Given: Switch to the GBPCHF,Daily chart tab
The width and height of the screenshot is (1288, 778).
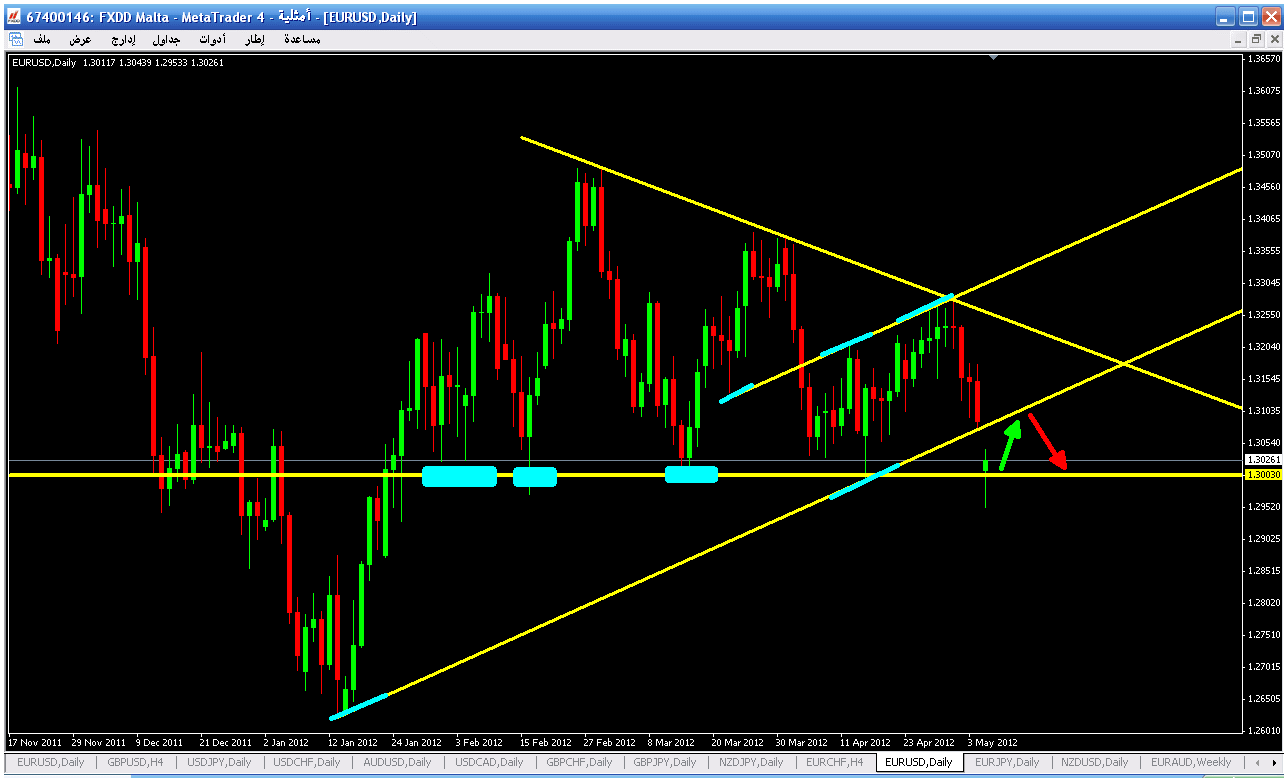Looking at the screenshot, I should coord(578,762).
